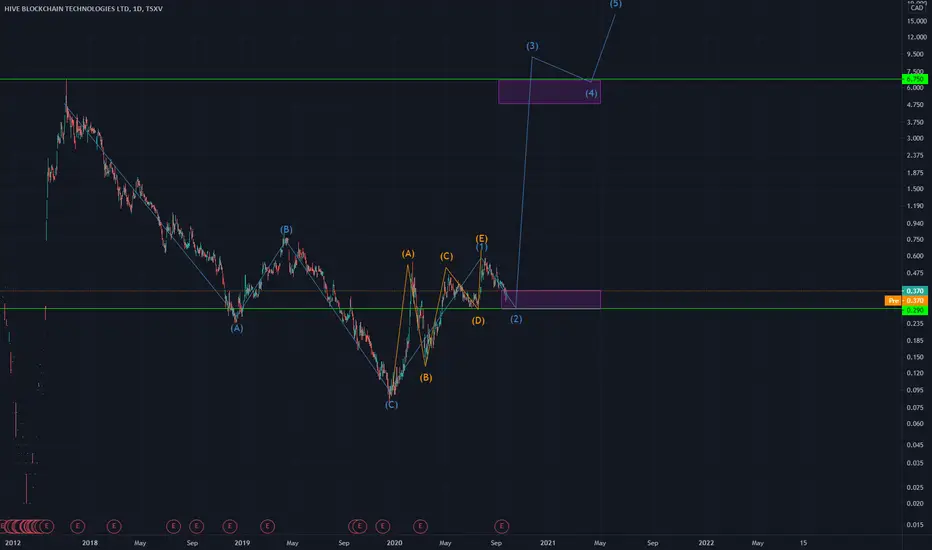This screenshot has height=550, width=932.
Task: Click the 12.000 price axis label
Action: pos(917,37)
